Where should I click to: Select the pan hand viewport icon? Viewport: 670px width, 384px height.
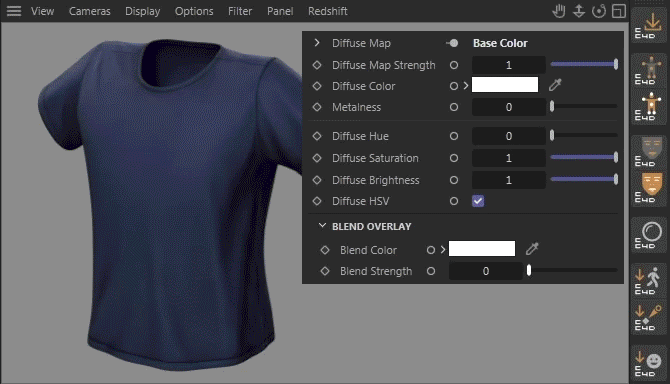click(x=558, y=11)
